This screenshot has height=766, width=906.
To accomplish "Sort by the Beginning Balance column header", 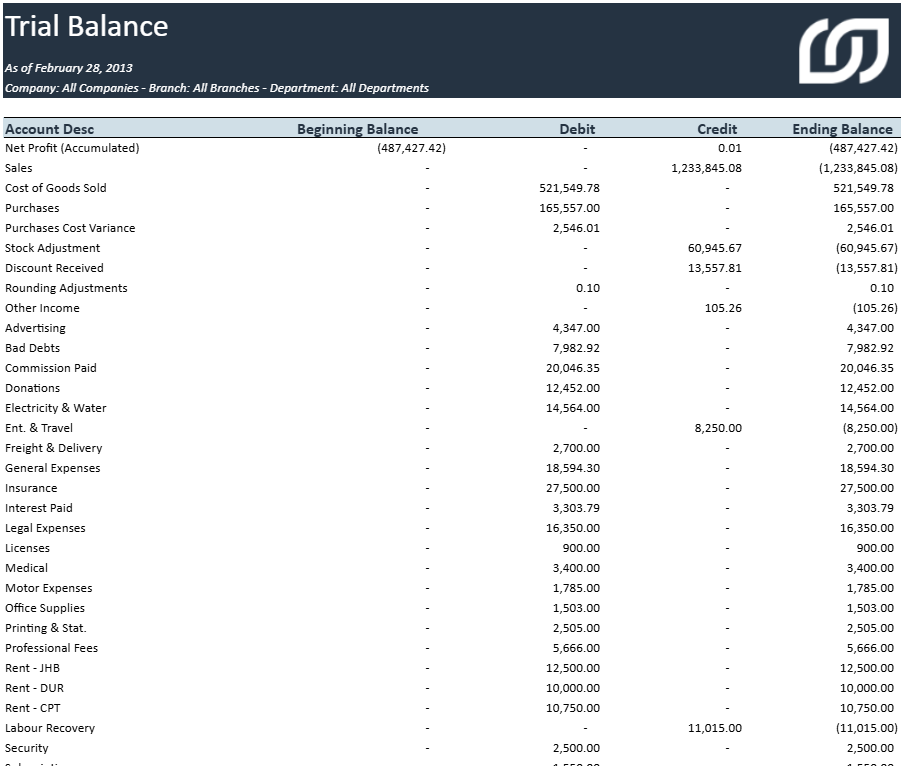I will 357,129.
